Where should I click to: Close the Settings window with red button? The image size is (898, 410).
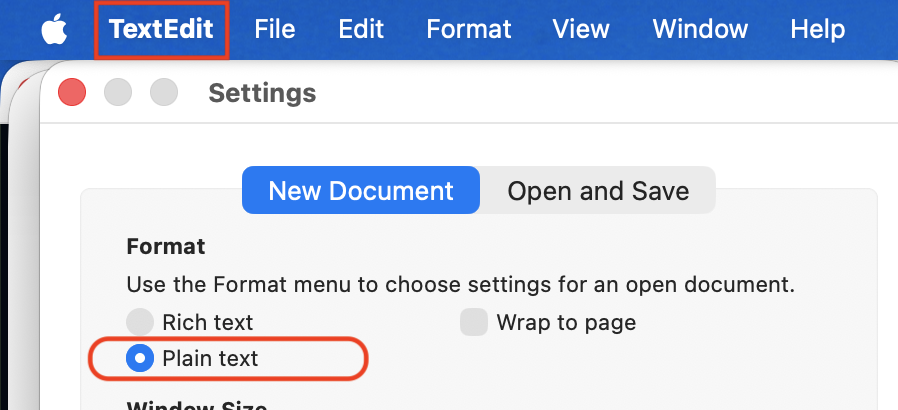click(72, 92)
